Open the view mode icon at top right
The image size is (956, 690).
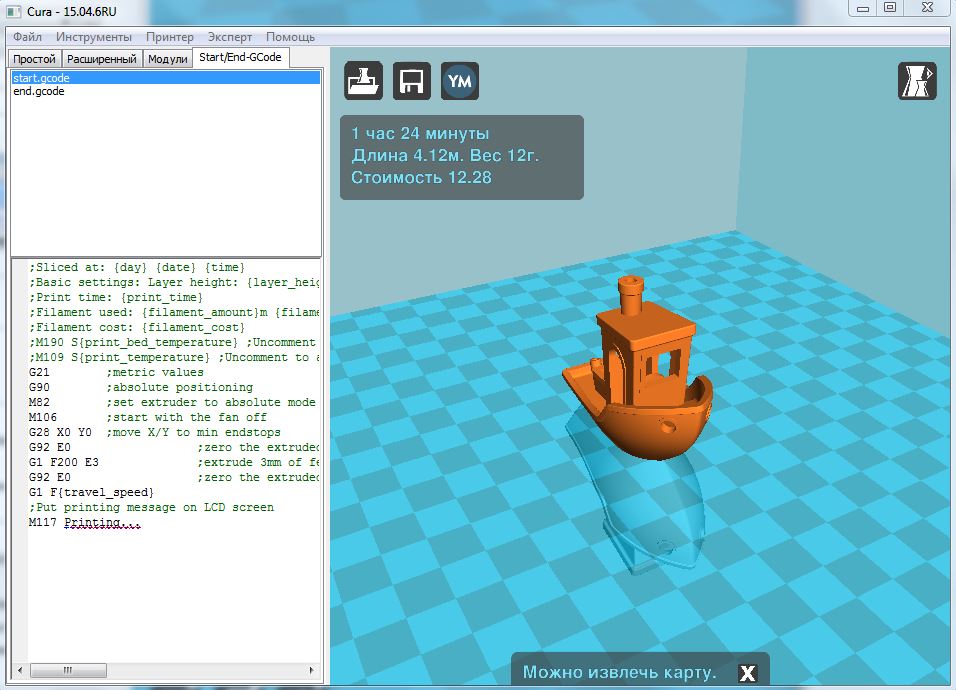[916, 81]
